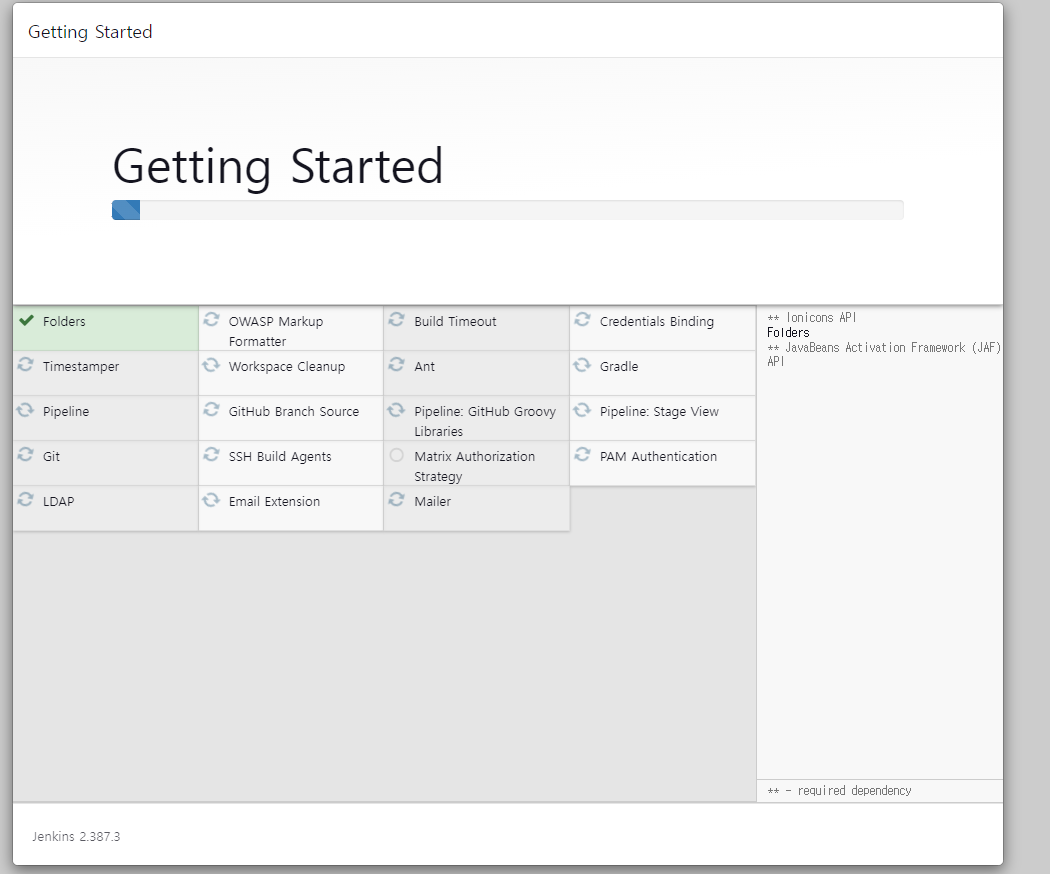Click the Credentials Binding plugin label
Image resolution: width=1050 pixels, height=874 pixels.
click(657, 321)
